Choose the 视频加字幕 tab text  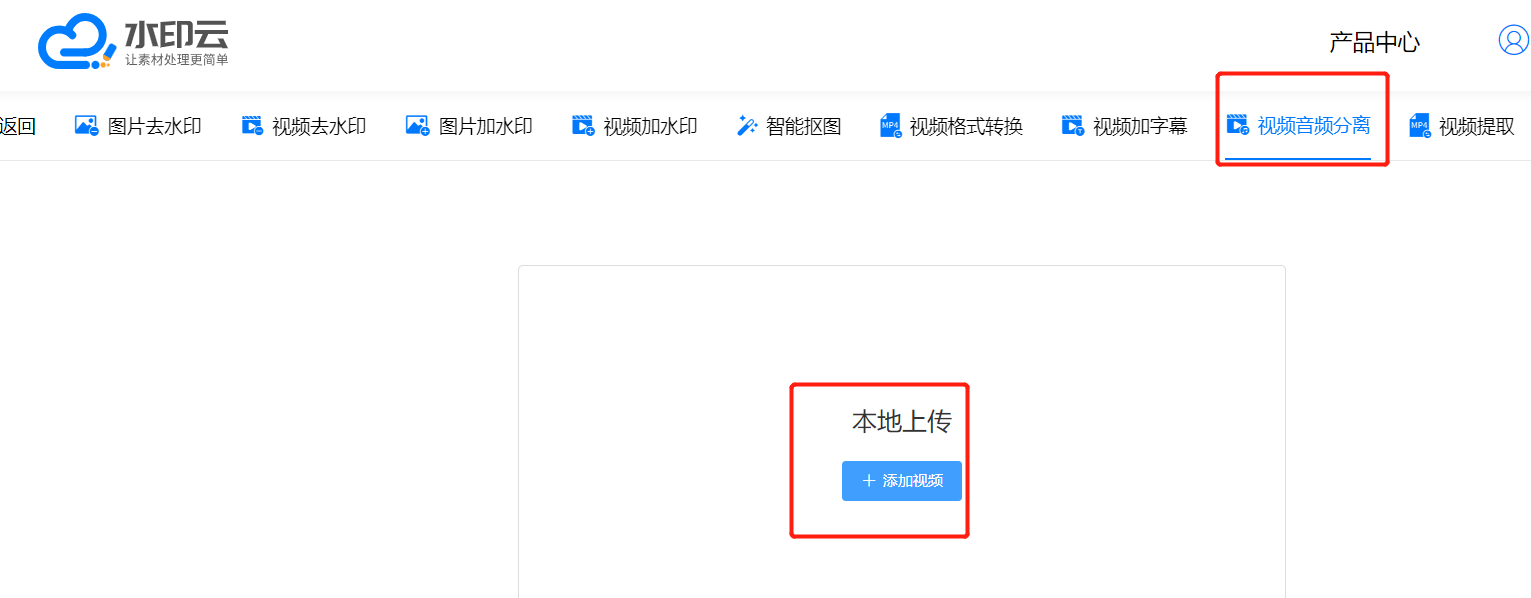(1140, 126)
